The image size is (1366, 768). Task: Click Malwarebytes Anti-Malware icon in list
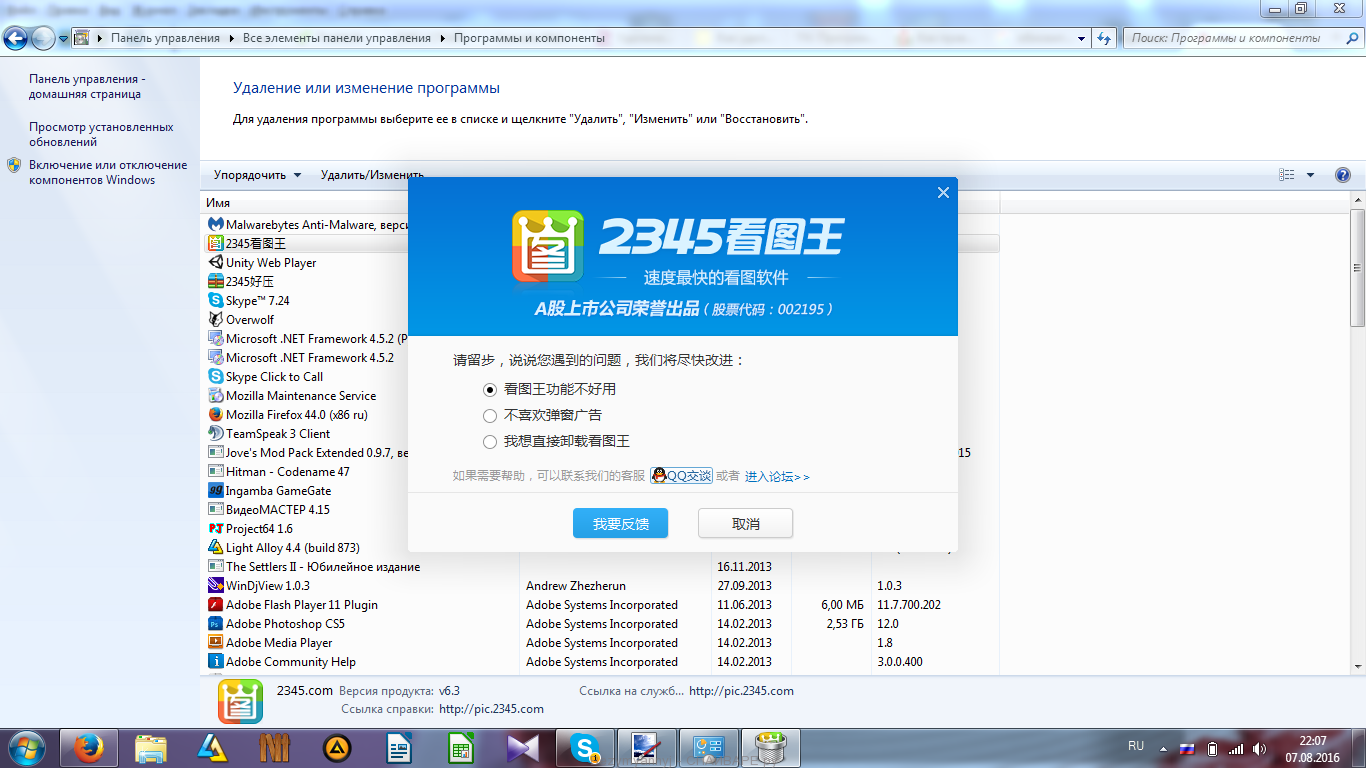[215, 225]
